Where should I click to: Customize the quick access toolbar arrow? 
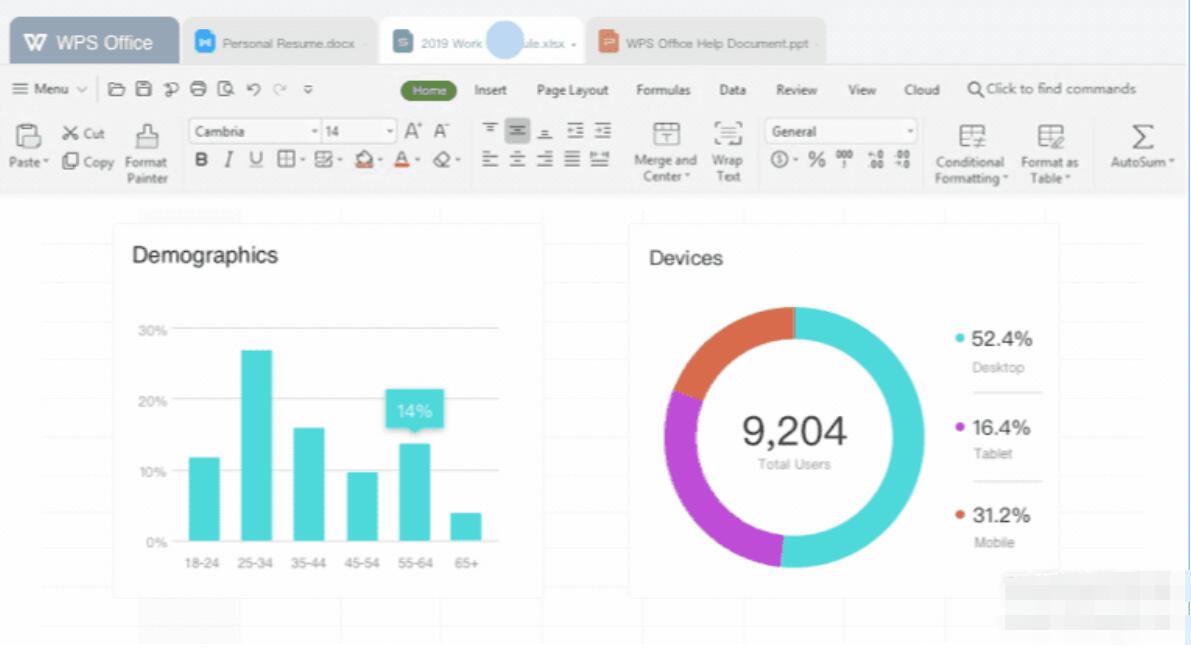pyautogui.click(x=308, y=90)
